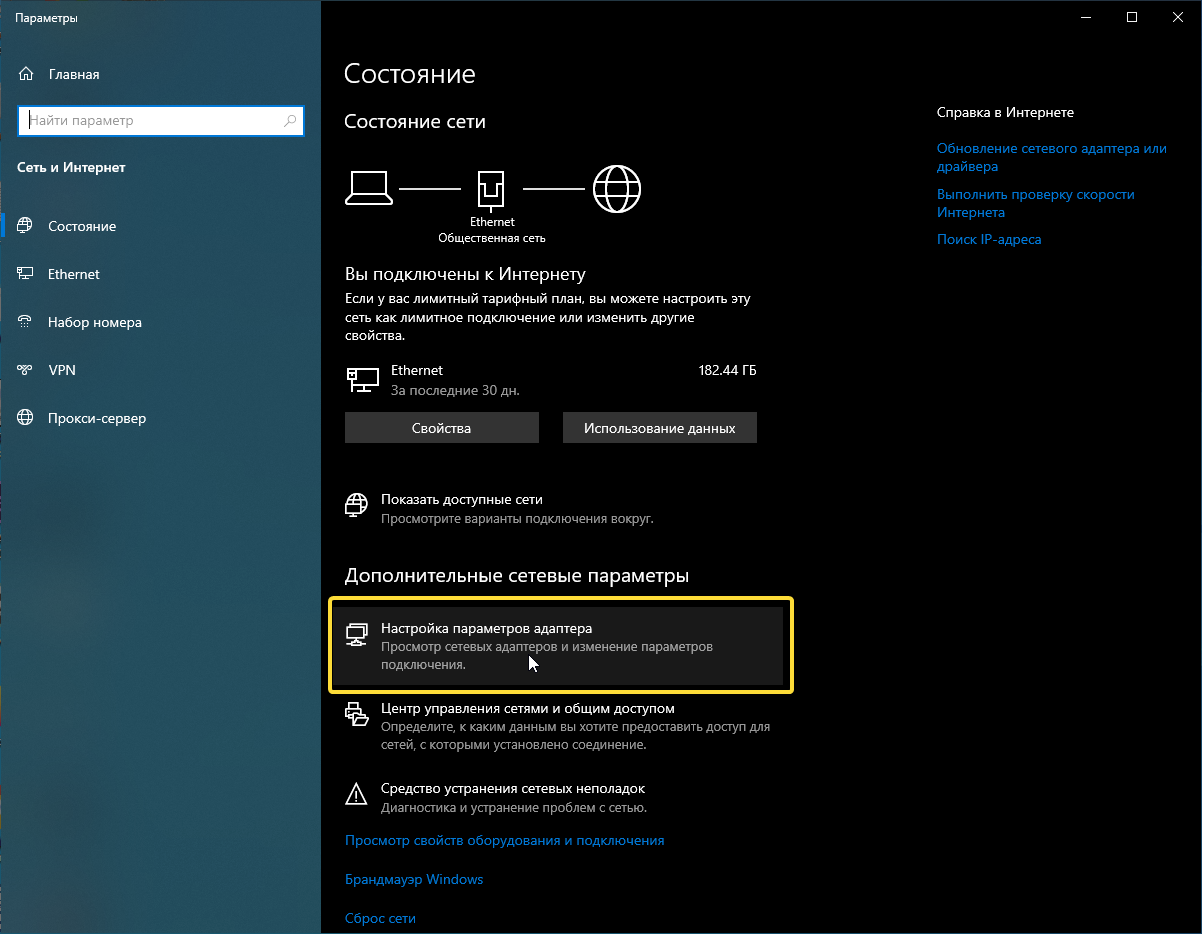Screen dimensions: 1202x934
Task: Click the globe icon beside Прокси-сервер
Action: [x=26, y=418]
